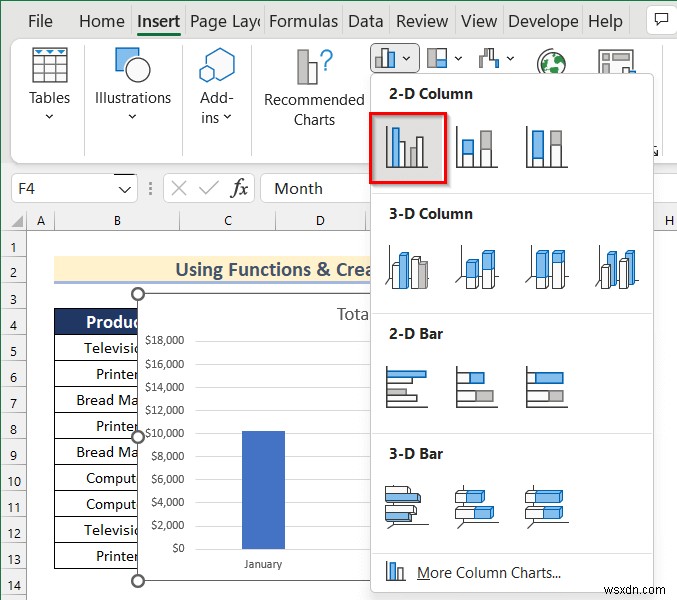Choose the 2-D Stacked Column chart
The image size is (677, 600).
click(x=477, y=147)
